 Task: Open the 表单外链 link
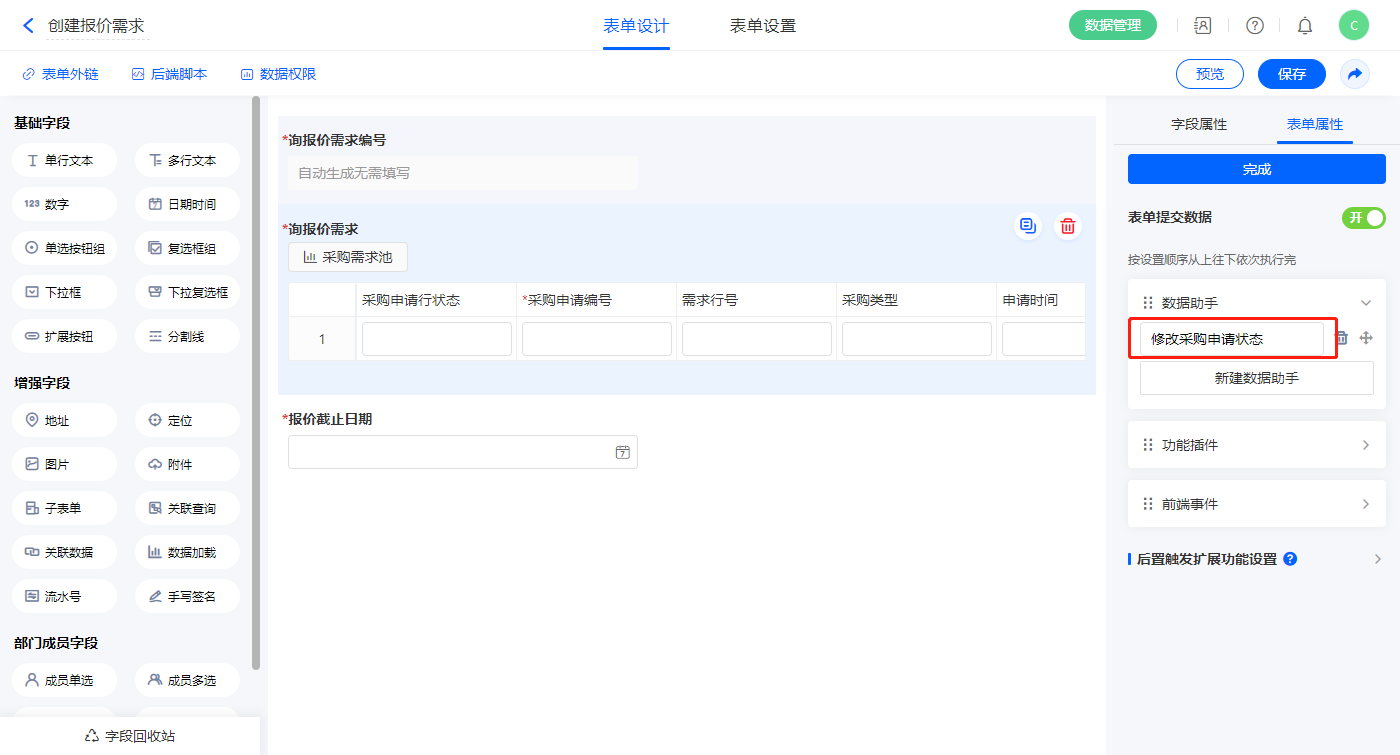tap(60, 74)
